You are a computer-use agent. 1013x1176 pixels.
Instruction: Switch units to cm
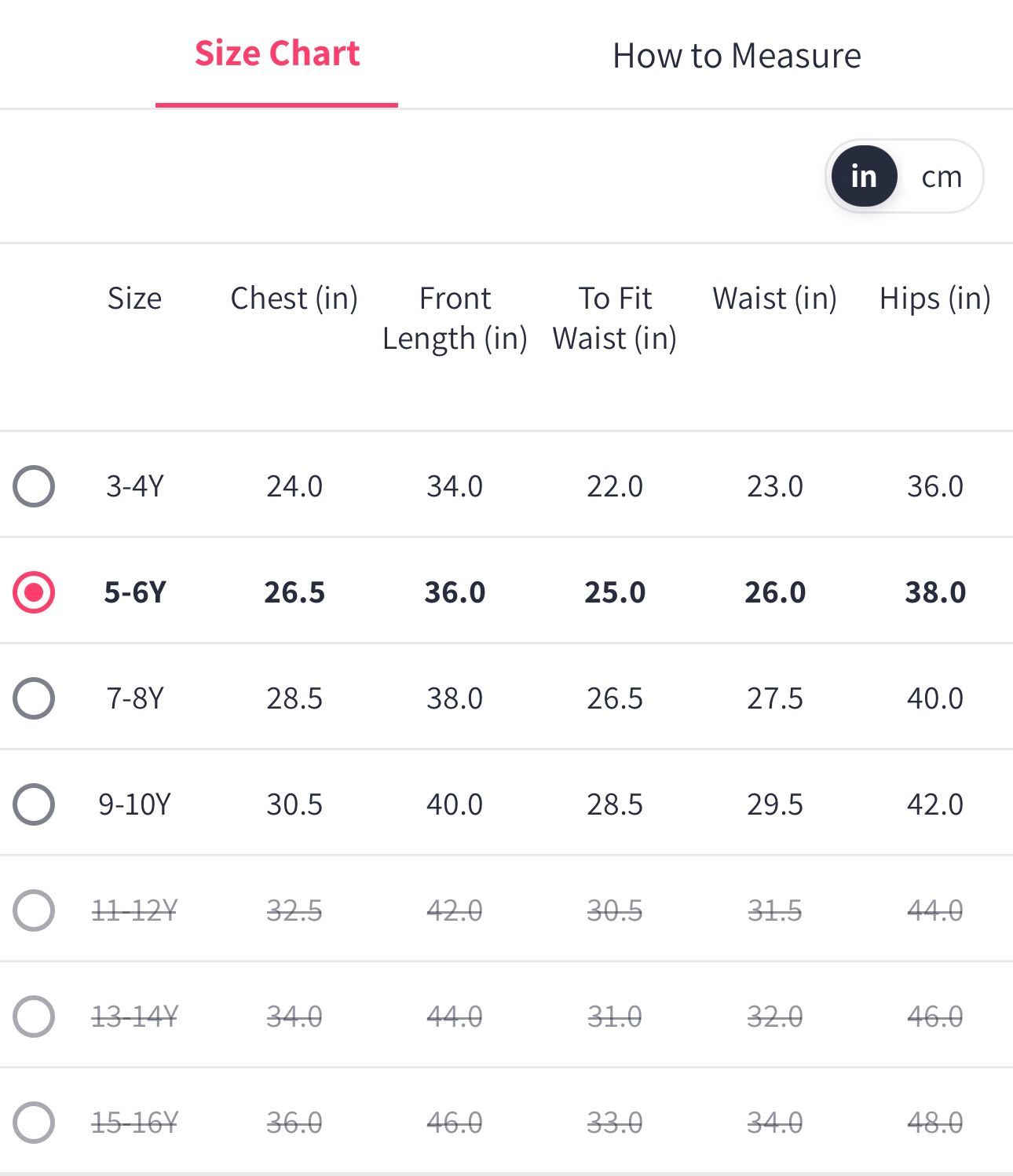click(x=941, y=177)
